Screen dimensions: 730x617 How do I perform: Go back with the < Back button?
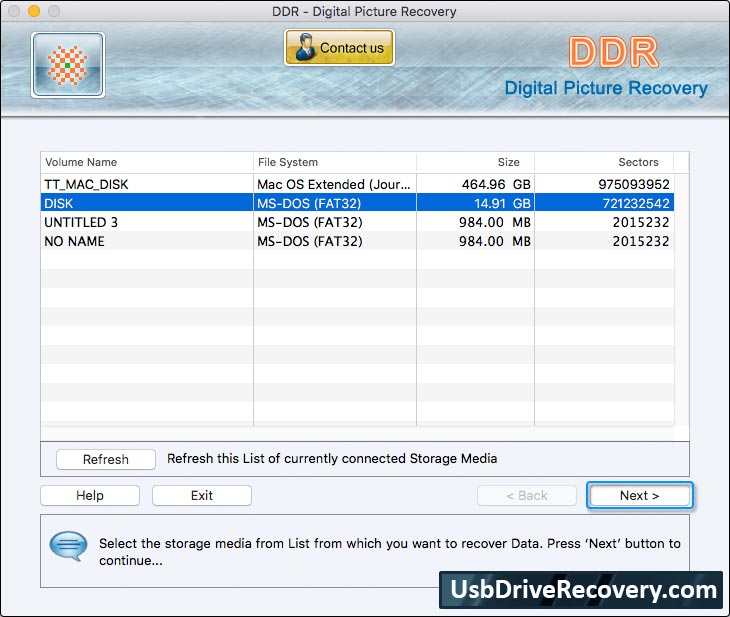(527, 495)
